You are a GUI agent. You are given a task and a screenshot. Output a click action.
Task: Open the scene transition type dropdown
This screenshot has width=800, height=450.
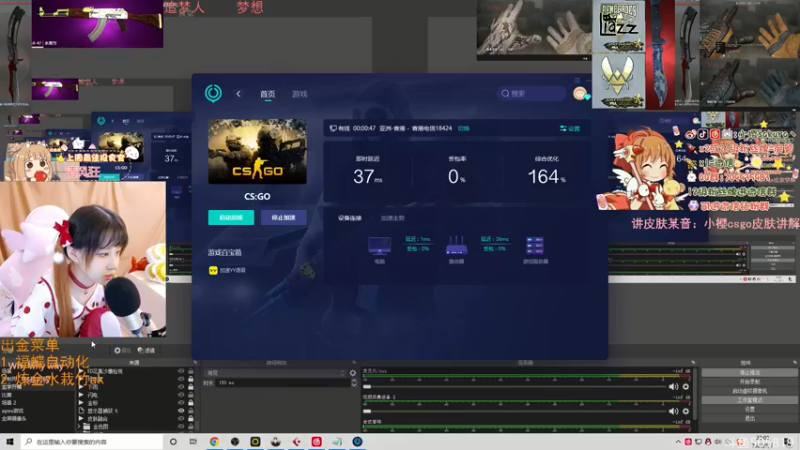(274, 373)
